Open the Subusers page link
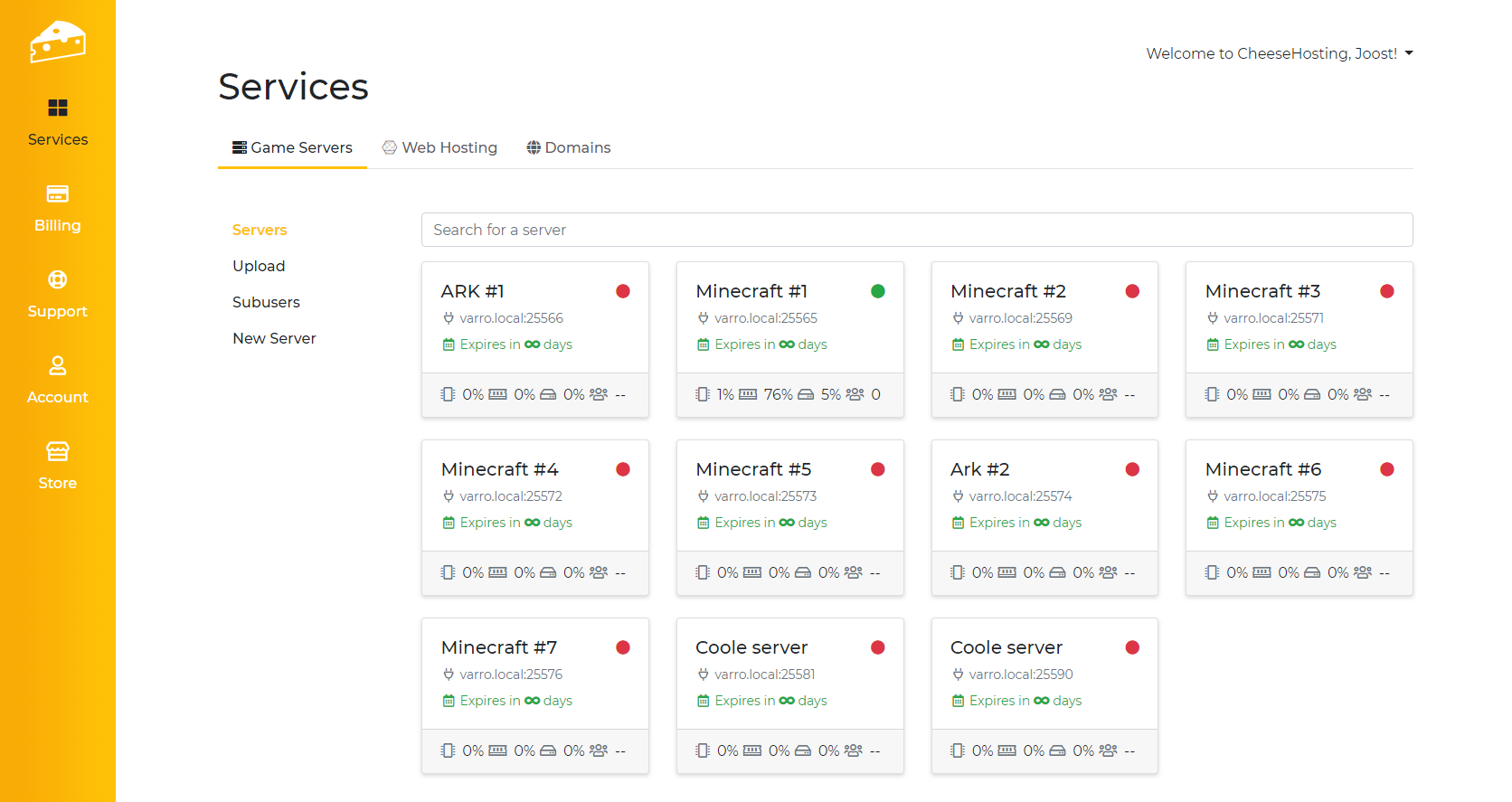The height and width of the screenshot is (802, 1512). coord(266,302)
